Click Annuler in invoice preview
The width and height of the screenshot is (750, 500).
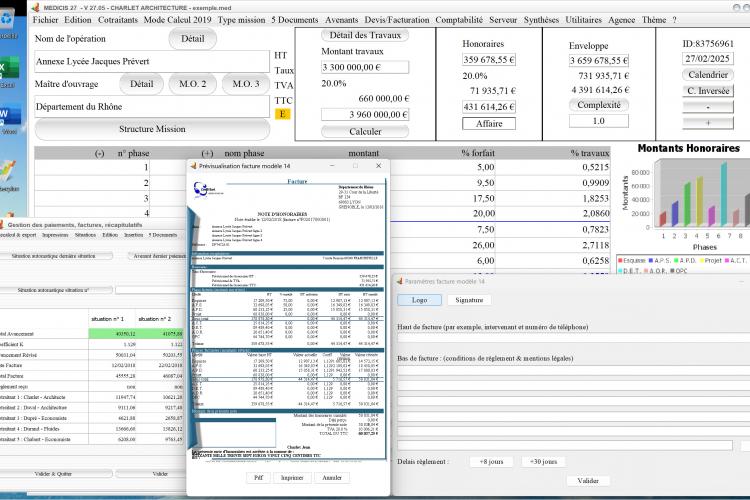click(332, 478)
